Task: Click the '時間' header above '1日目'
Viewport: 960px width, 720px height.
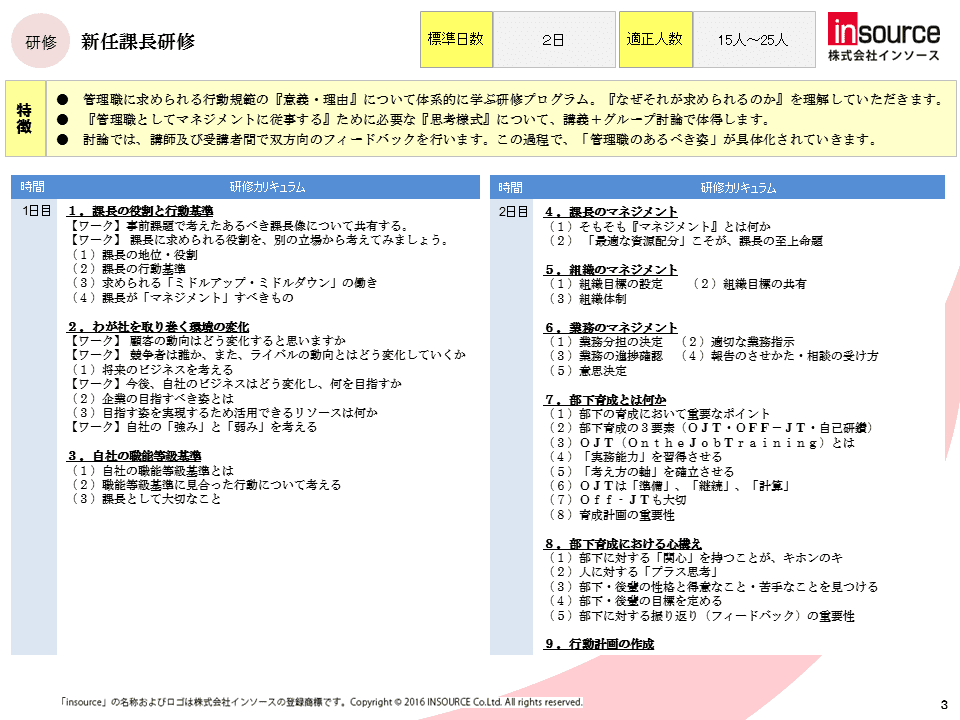Action: point(32,187)
